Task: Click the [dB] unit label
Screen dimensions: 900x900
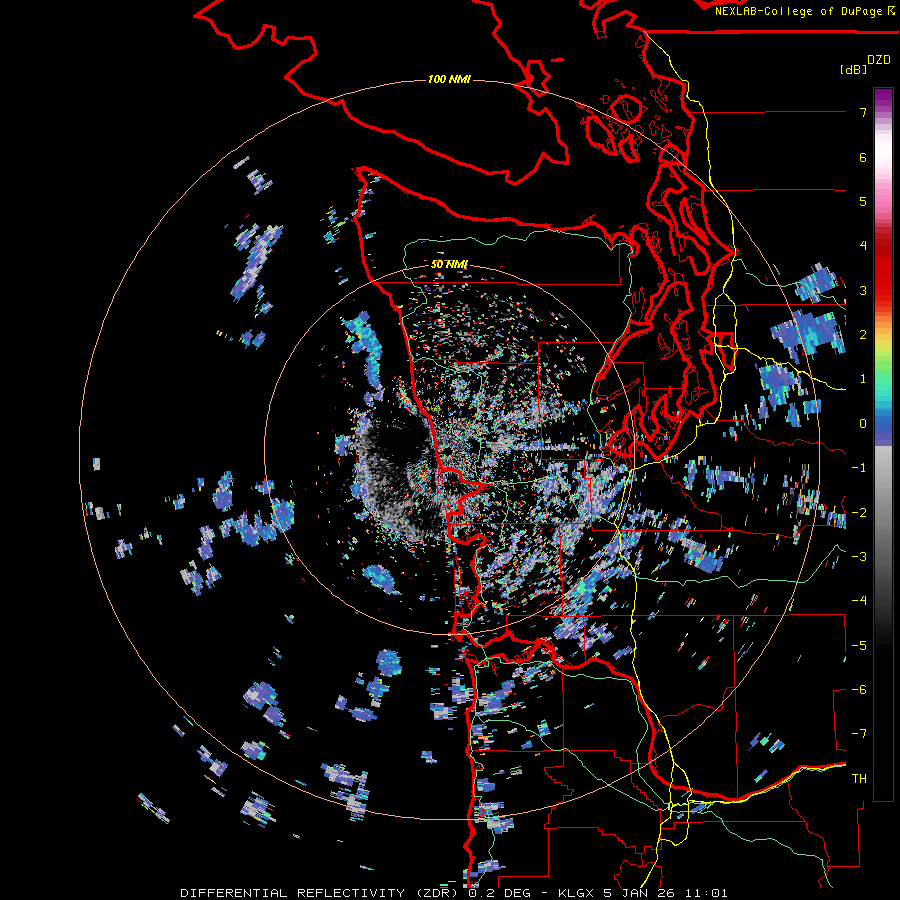Action: [x=854, y=69]
